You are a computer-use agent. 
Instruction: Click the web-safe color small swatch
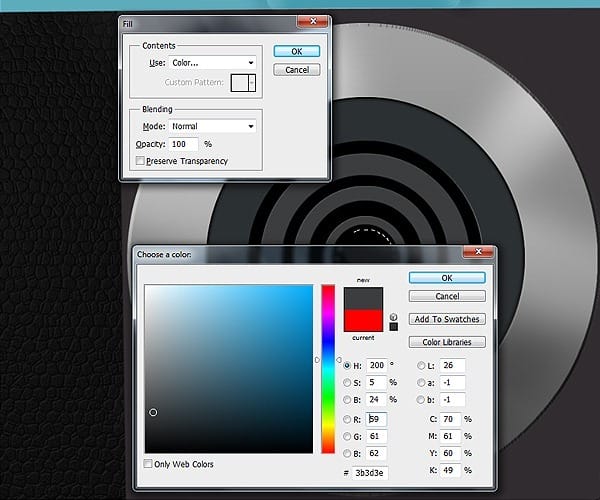393,327
